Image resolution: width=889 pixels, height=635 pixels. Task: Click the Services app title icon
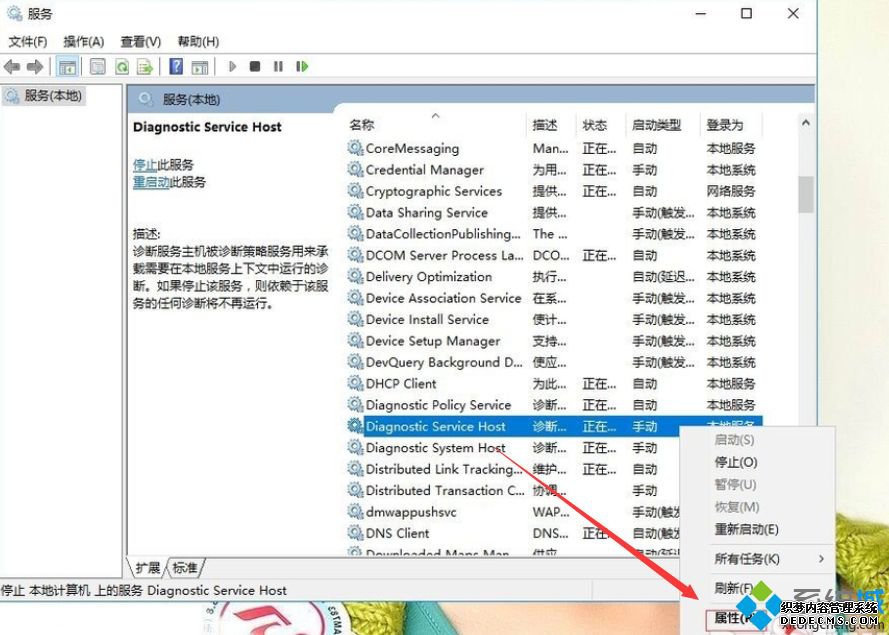(14, 12)
